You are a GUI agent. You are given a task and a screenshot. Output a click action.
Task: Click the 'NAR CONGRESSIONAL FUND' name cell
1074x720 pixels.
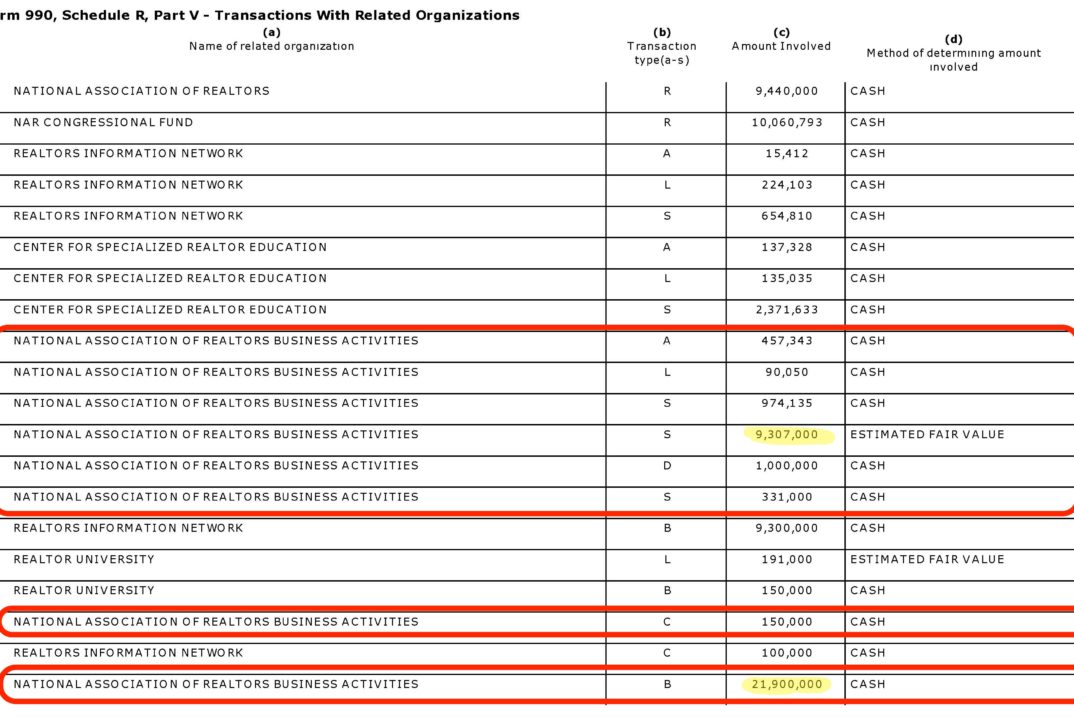coord(103,123)
